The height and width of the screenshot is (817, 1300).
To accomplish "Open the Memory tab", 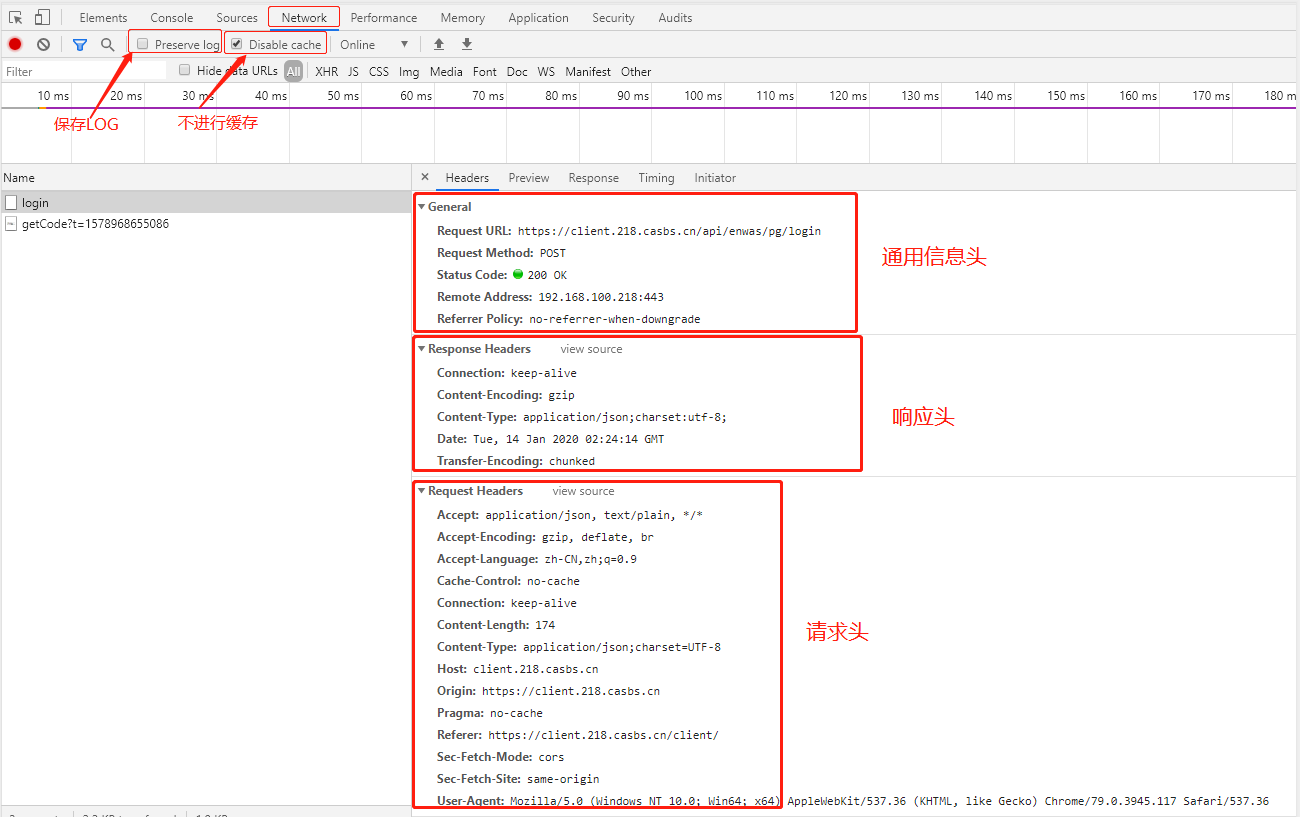I will (463, 17).
